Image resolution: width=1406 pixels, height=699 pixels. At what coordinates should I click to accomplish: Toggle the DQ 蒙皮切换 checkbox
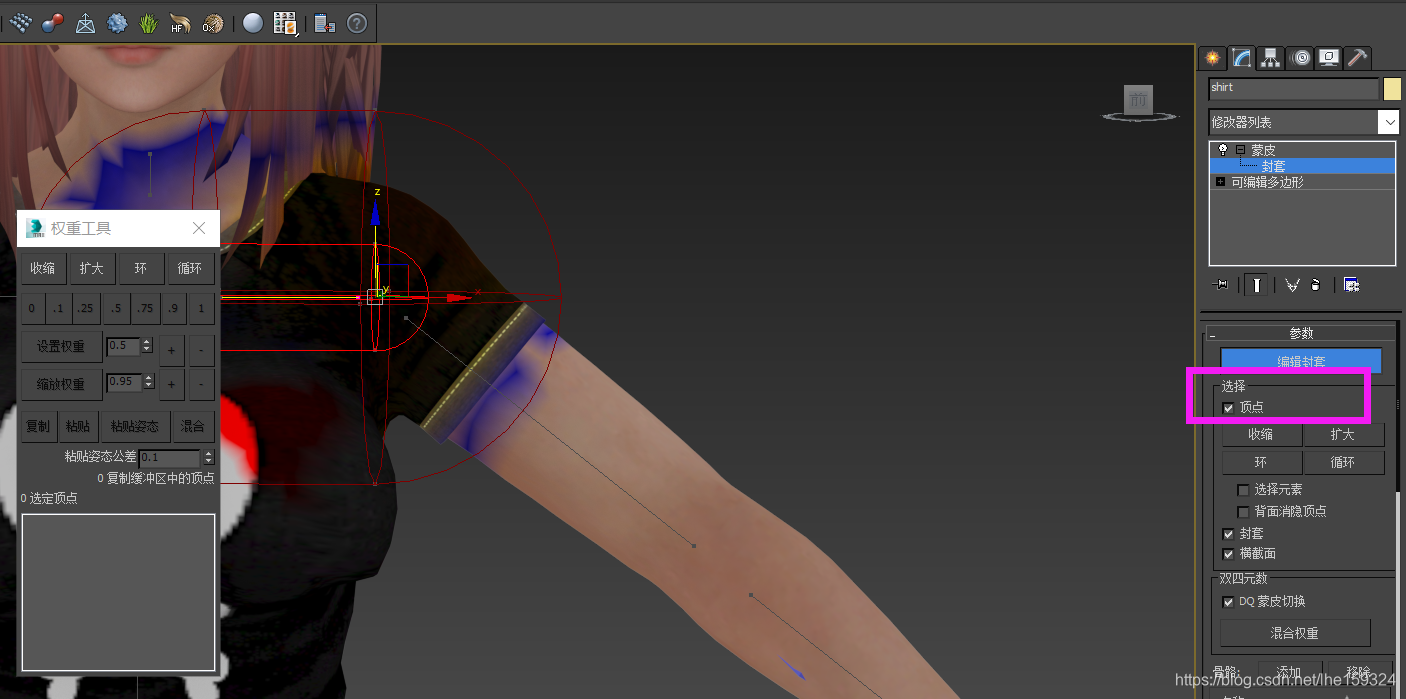(x=1228, y=602)
